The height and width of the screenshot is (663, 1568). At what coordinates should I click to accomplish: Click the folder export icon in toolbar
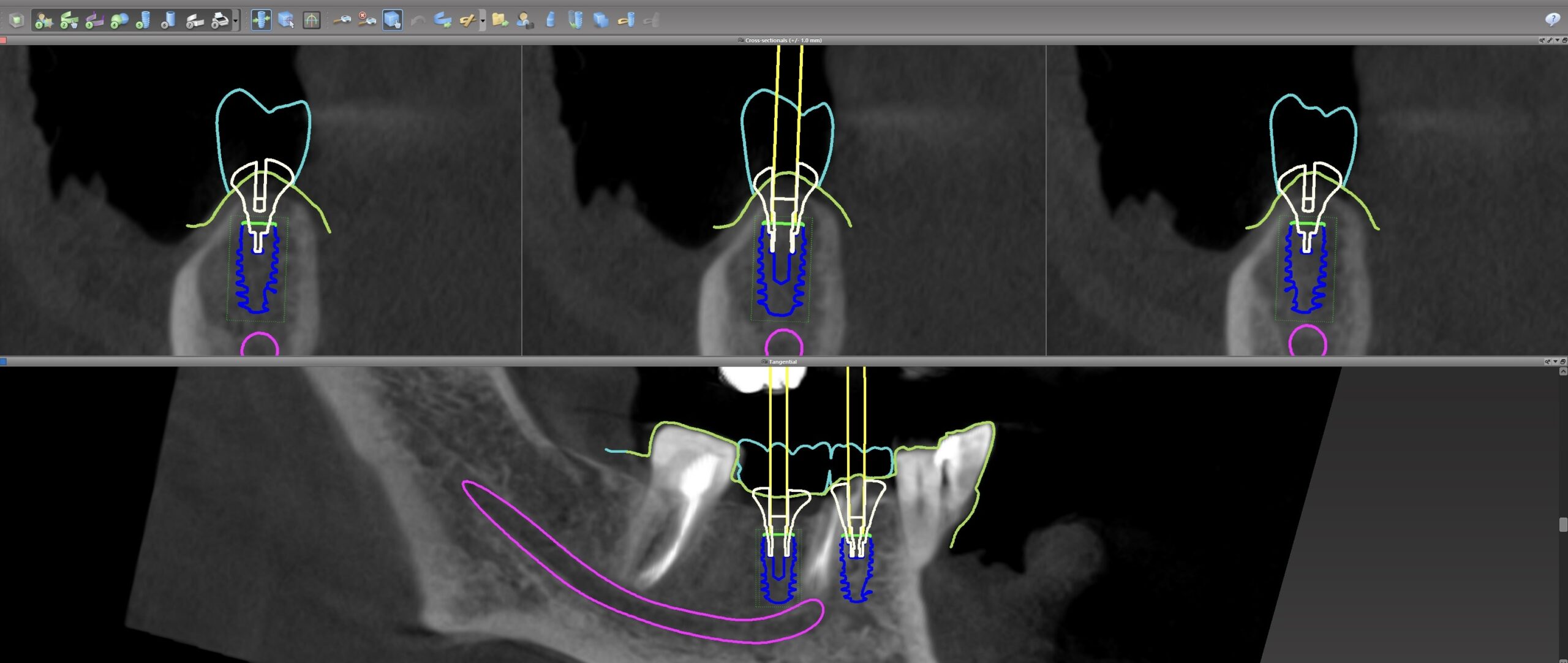pos(500,20)
